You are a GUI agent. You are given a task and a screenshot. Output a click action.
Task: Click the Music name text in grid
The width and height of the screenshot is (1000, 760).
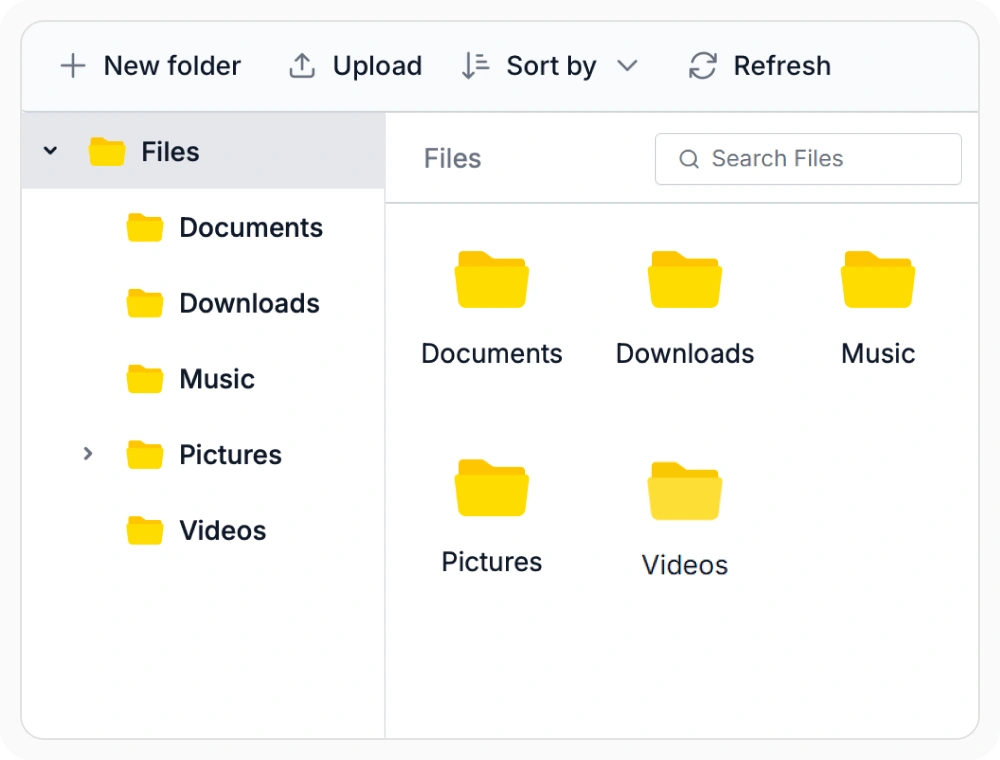coord(878,353)
